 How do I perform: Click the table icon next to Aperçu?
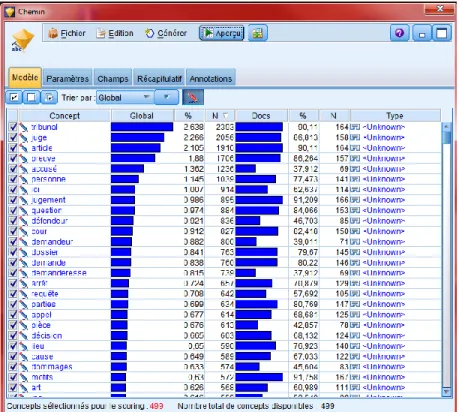coord(258,33)
